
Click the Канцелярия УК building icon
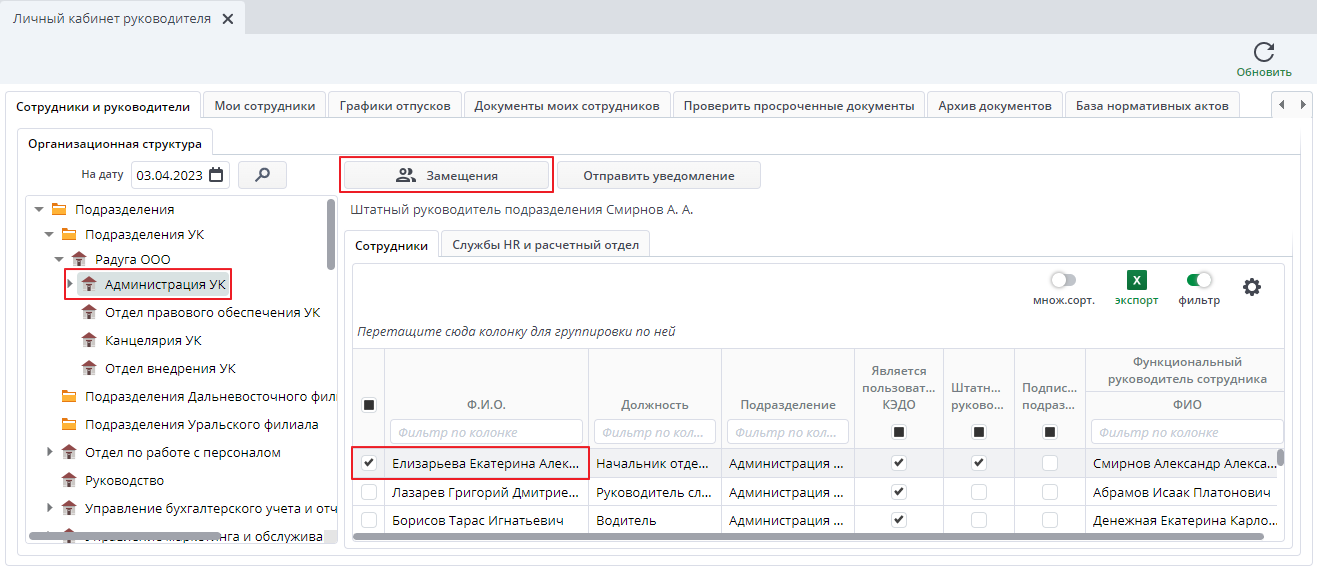[89, 341]
